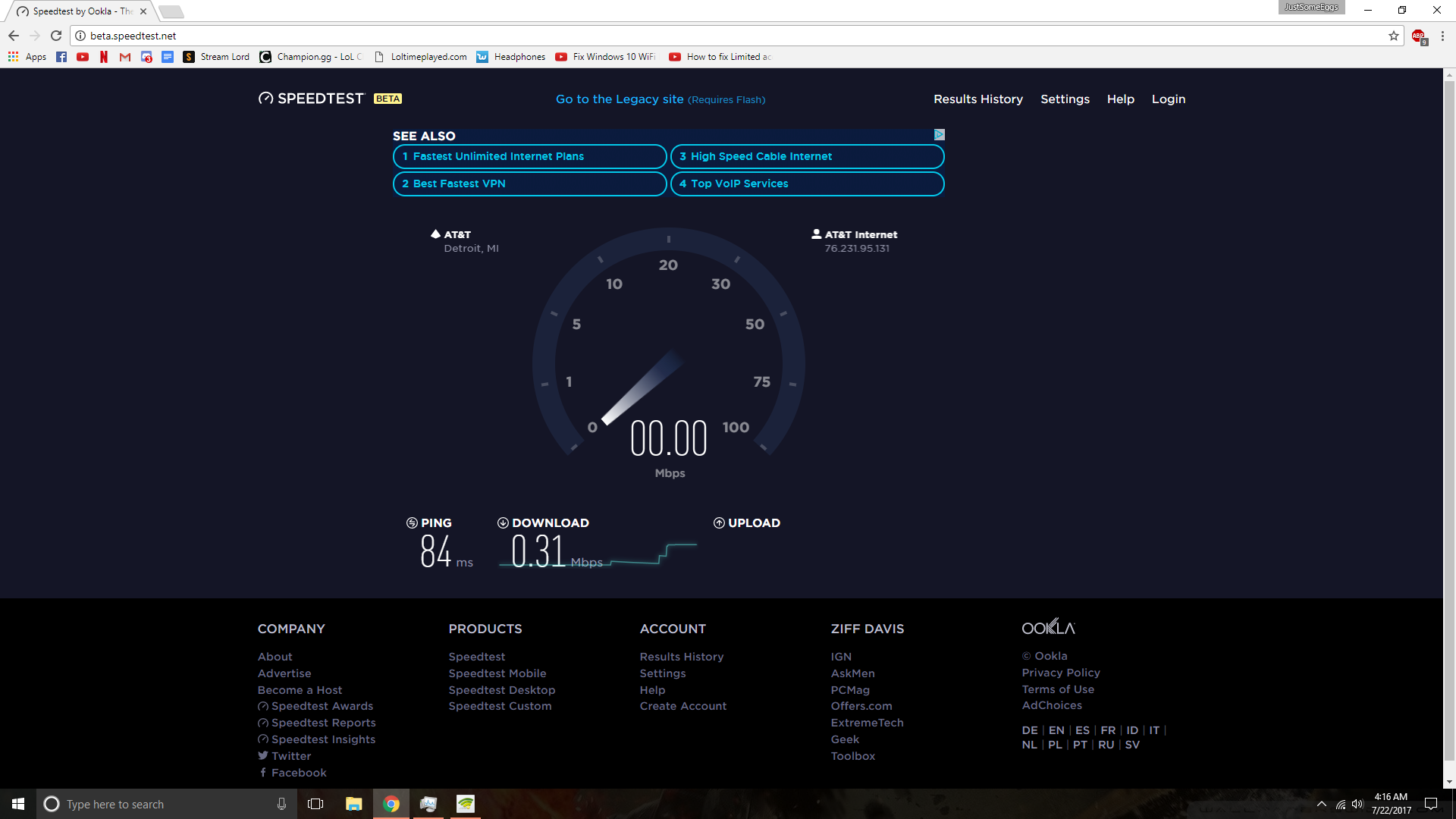This screenshot has width=1456, height=819.
Task: Open the Google Docs bookmark icon
Action: [x=168, y=57]
